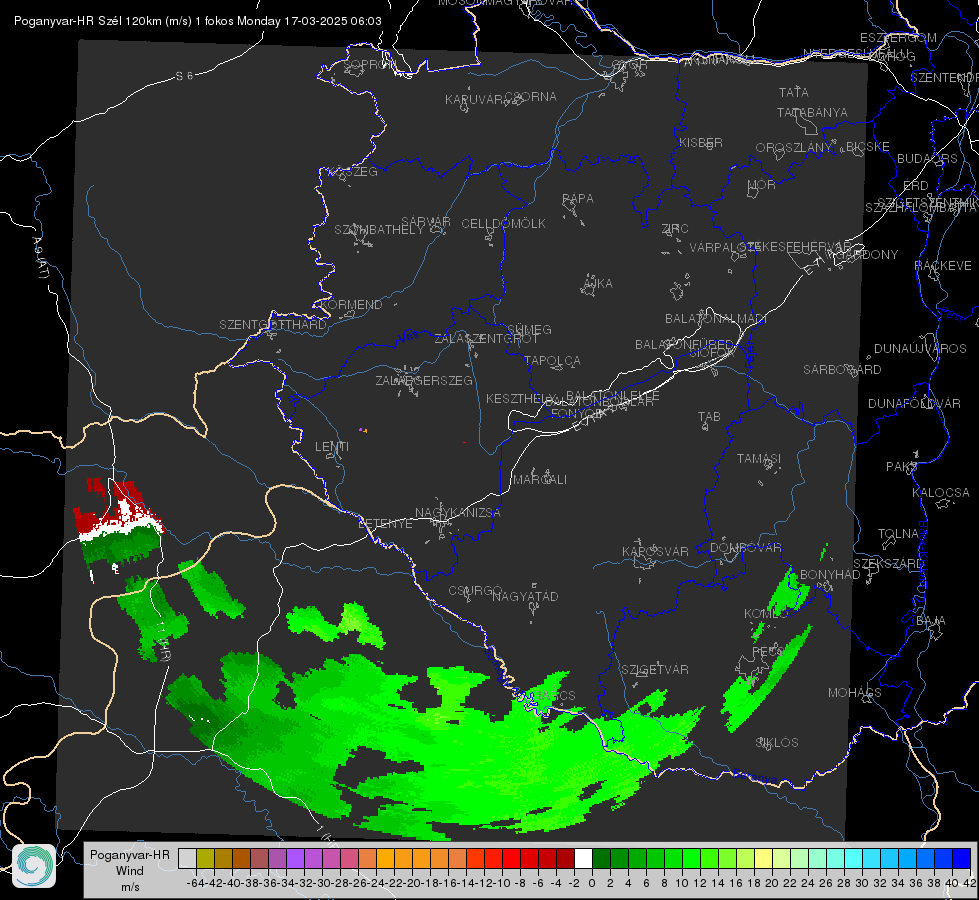Click the NAGYATÁD label
Screen dimensions: 979x900
tap(525, 596)
